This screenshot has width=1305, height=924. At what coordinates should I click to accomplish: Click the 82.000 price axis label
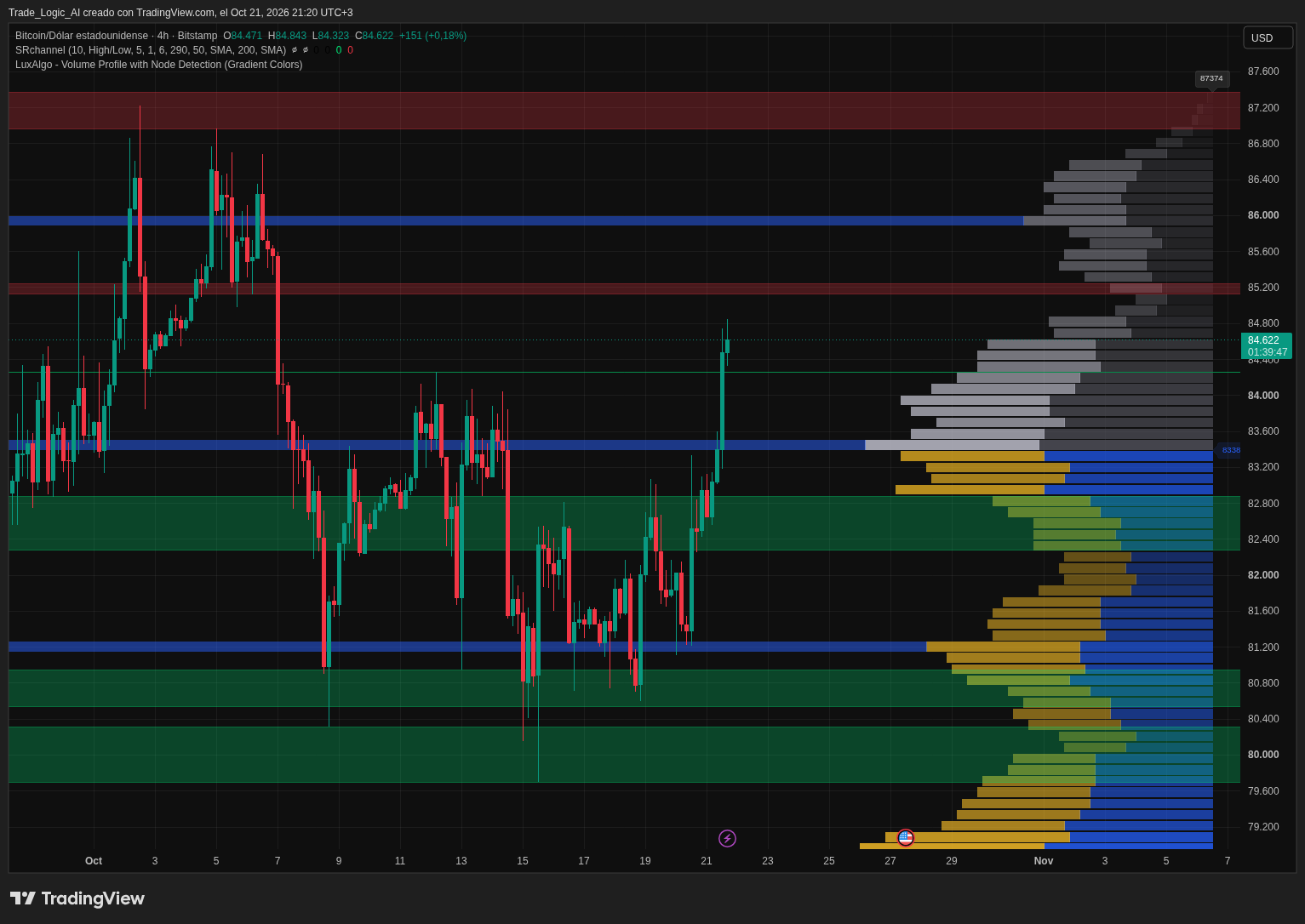tap(1263, 575)
